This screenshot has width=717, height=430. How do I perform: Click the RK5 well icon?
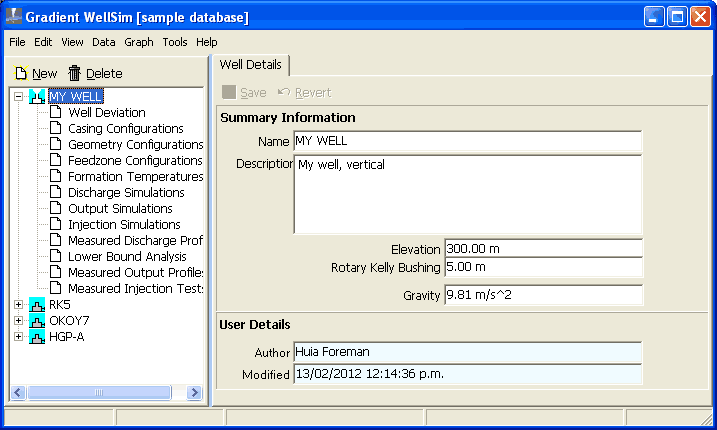37,305
